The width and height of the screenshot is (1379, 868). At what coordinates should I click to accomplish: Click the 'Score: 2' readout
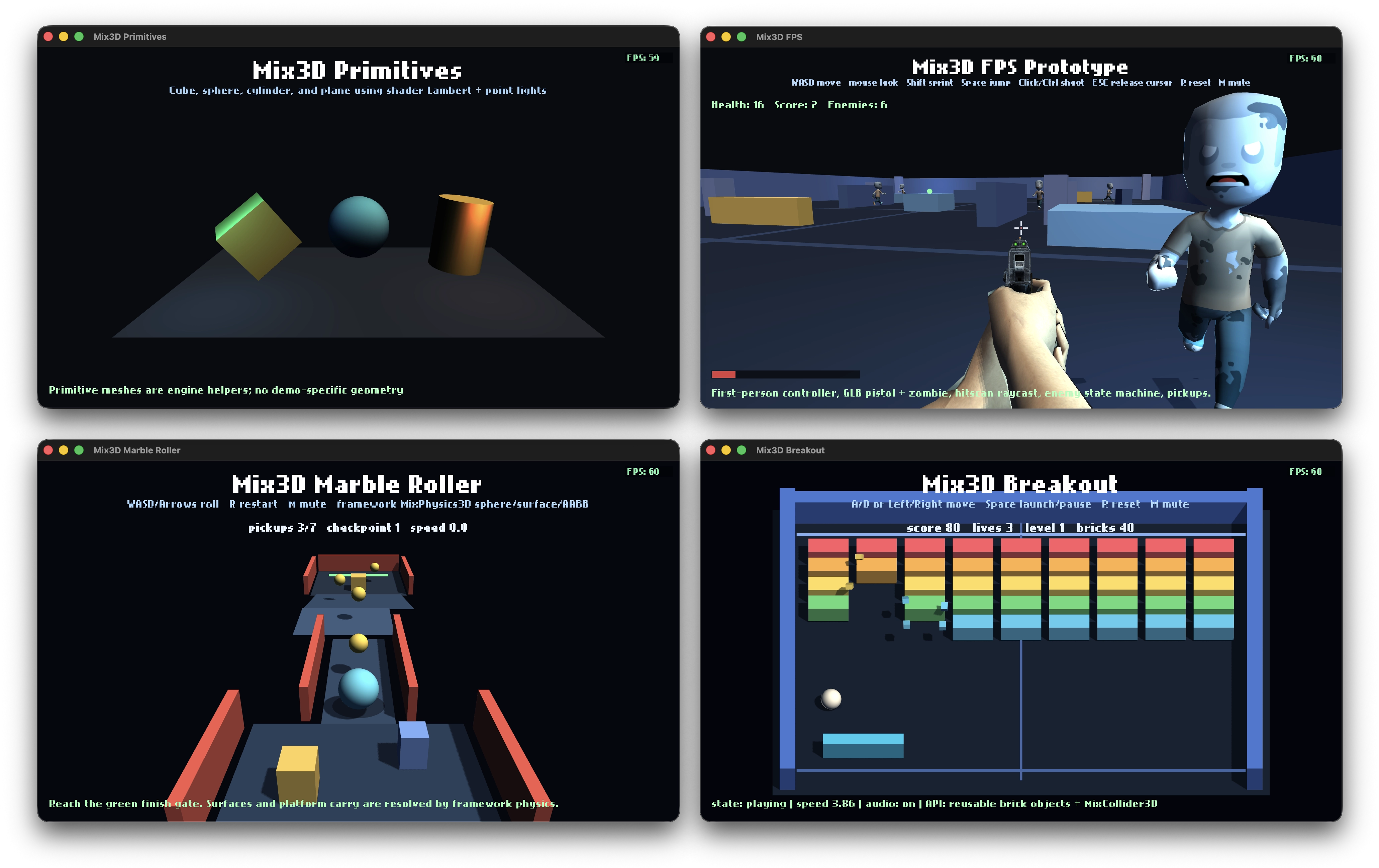[795, 105]
